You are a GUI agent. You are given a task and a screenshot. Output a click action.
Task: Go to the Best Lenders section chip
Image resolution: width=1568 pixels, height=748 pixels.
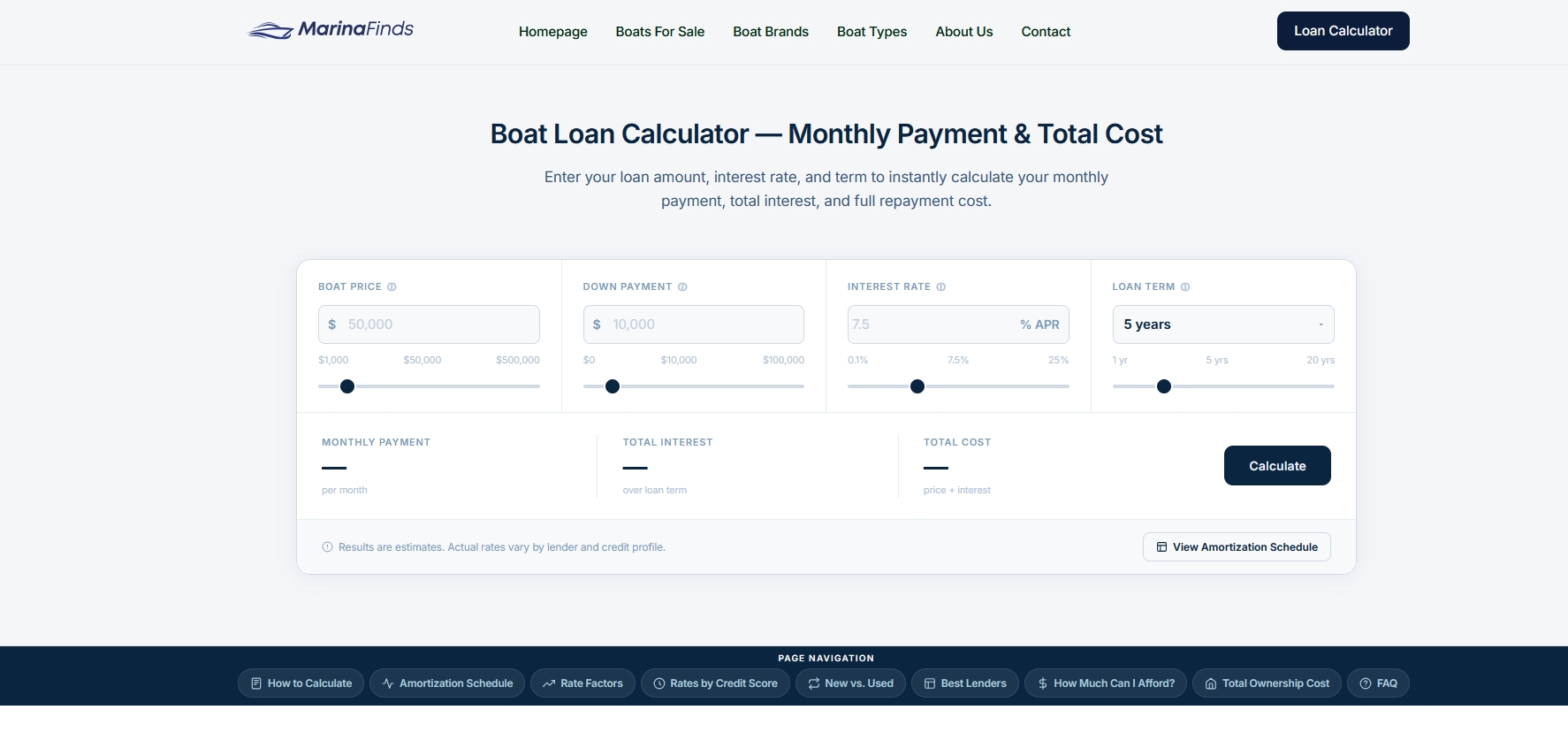pos(965,683)
